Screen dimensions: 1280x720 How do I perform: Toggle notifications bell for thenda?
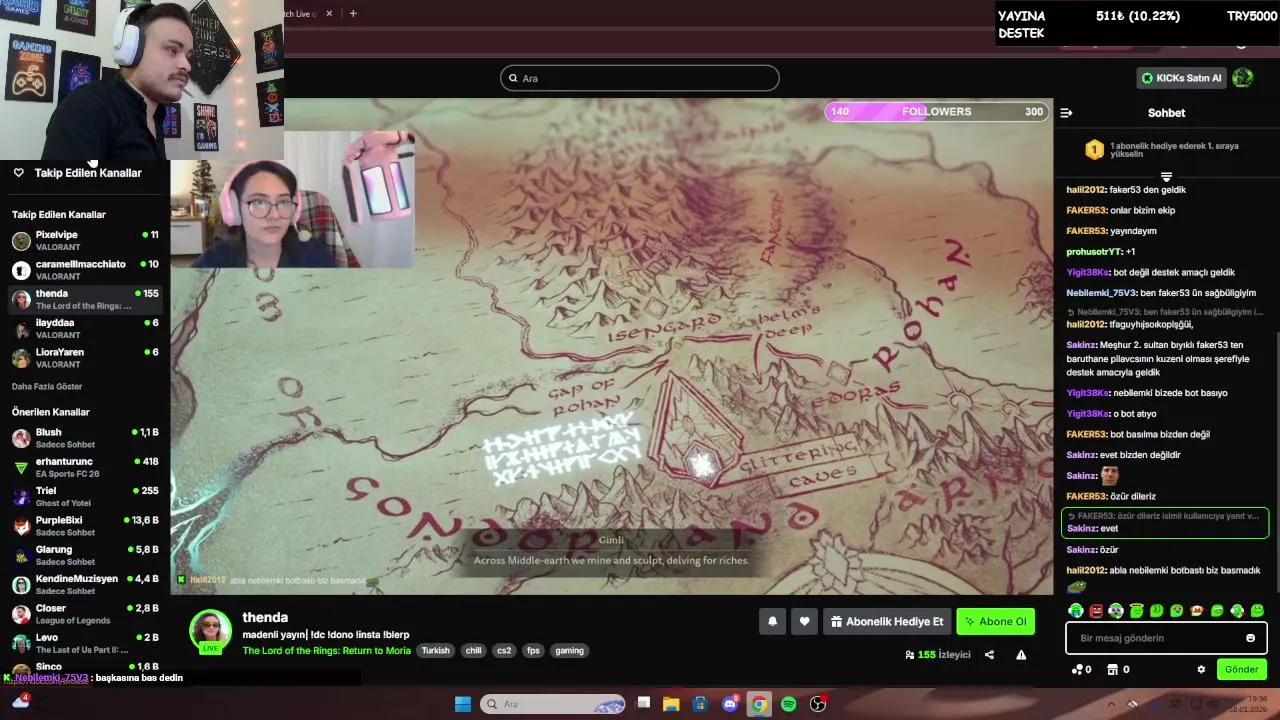point(772,622)
